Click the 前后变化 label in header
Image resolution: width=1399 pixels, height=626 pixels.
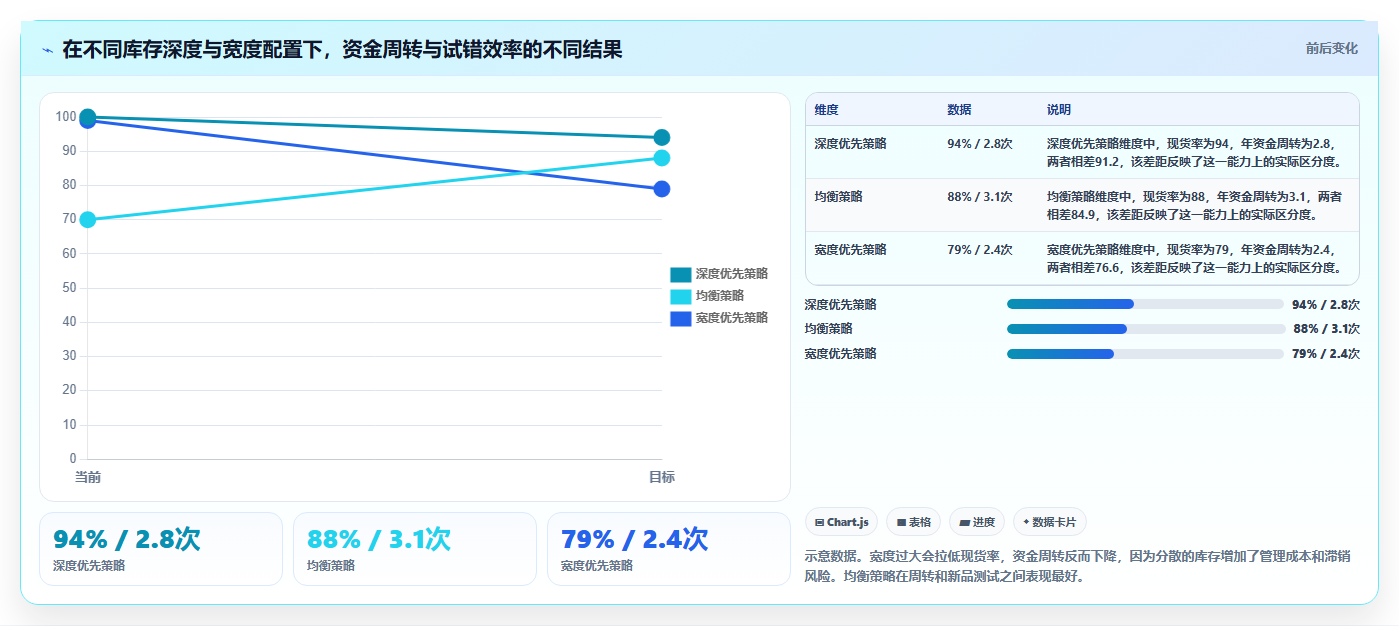[1331, 48]
